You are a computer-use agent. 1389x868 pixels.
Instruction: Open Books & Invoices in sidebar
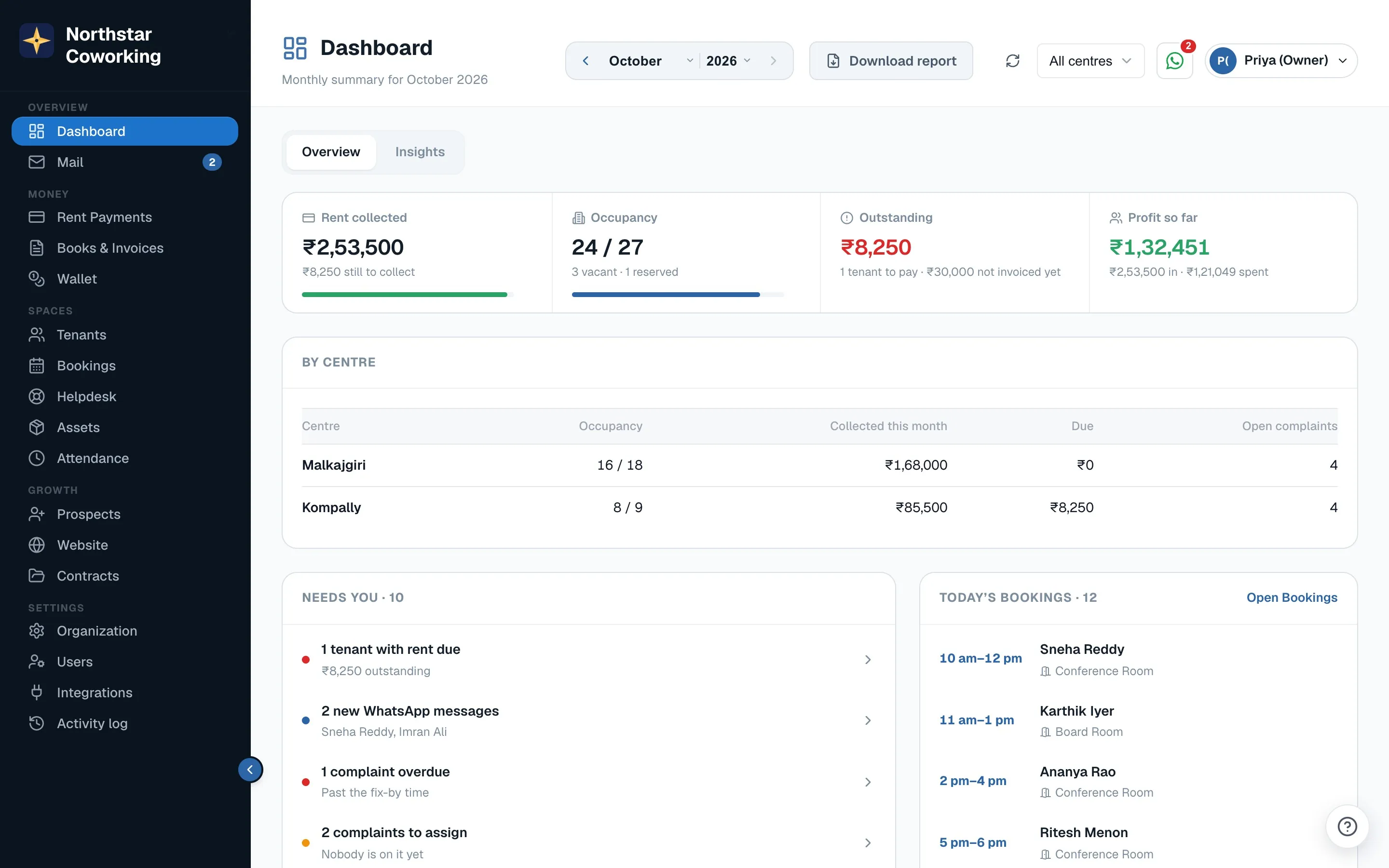click(x=124, y=248)
